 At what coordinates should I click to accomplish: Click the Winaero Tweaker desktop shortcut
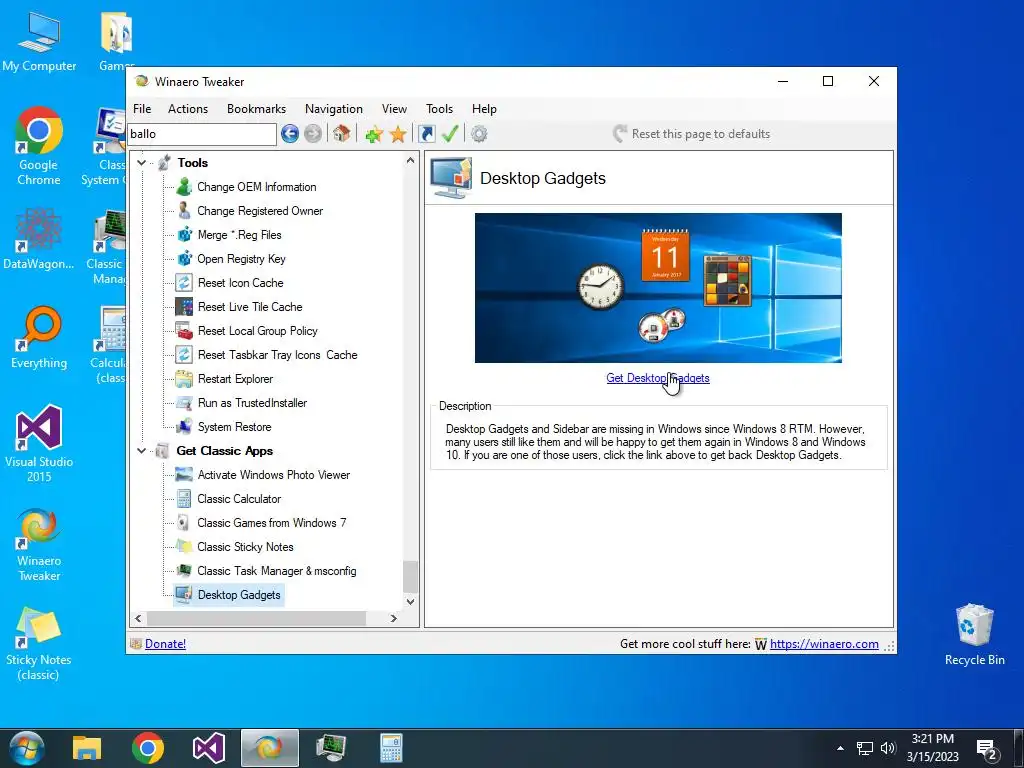click(39, 544)
